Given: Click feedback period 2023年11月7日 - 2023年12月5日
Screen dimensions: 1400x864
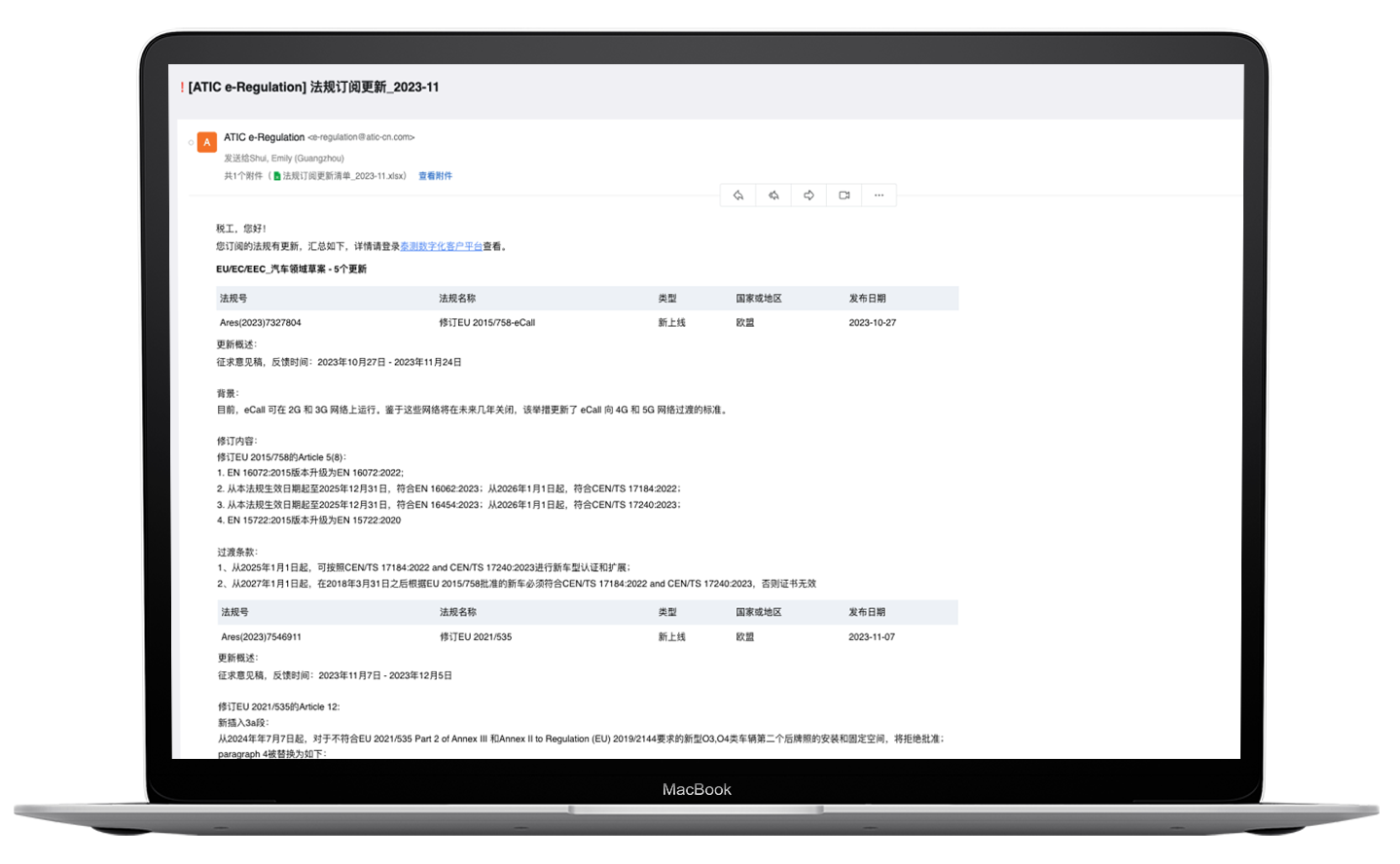Looking at the screenshot, I should click(x=384, y=674).
